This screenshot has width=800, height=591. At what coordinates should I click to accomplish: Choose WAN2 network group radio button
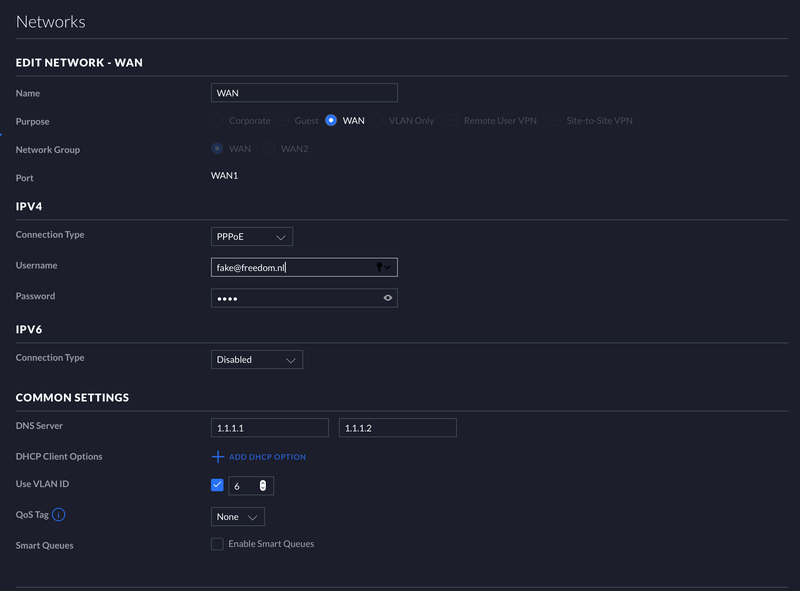point(269,149)
